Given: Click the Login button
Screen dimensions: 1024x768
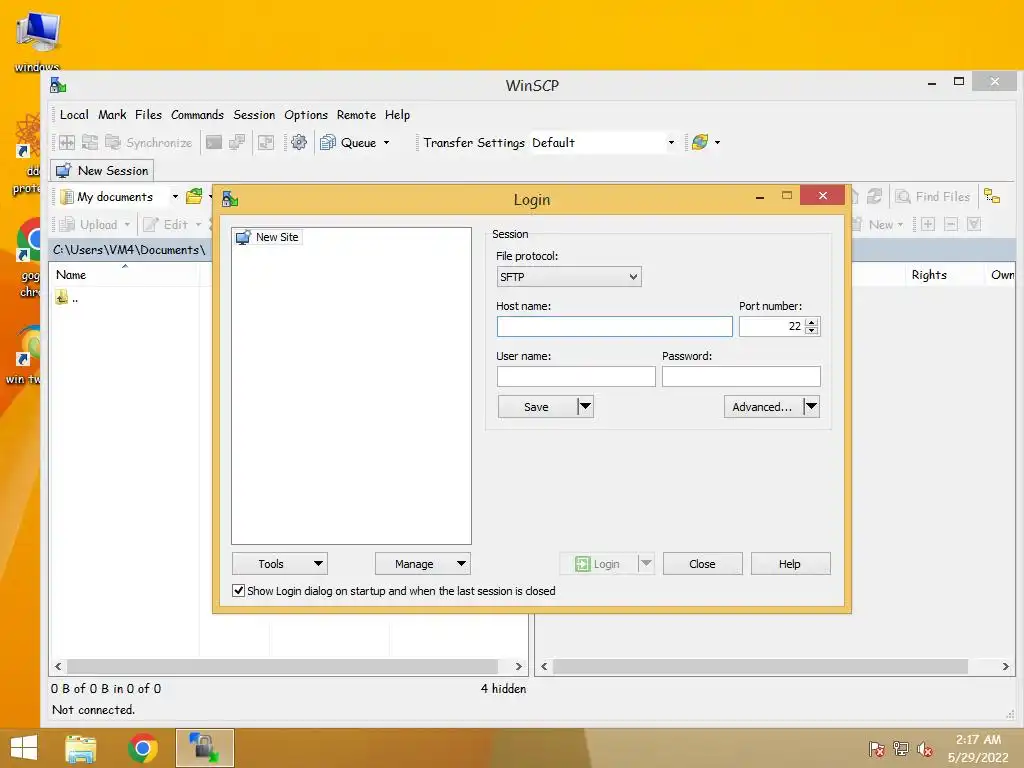Looking at the screenshot, I should pos(598,564).
